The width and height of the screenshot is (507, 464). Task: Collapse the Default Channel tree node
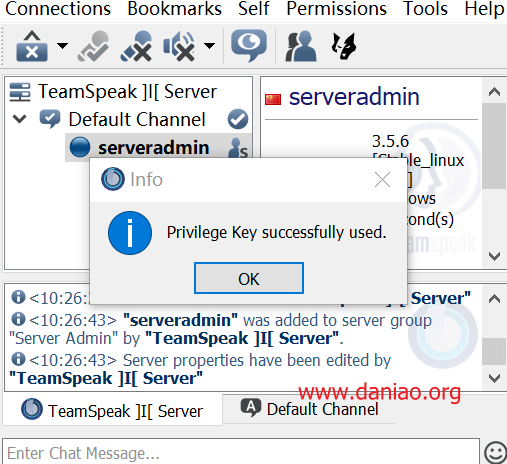pos(19,119)
